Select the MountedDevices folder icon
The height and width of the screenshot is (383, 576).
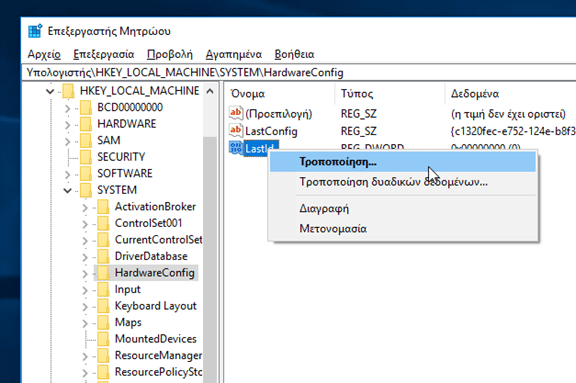(104, 339)
